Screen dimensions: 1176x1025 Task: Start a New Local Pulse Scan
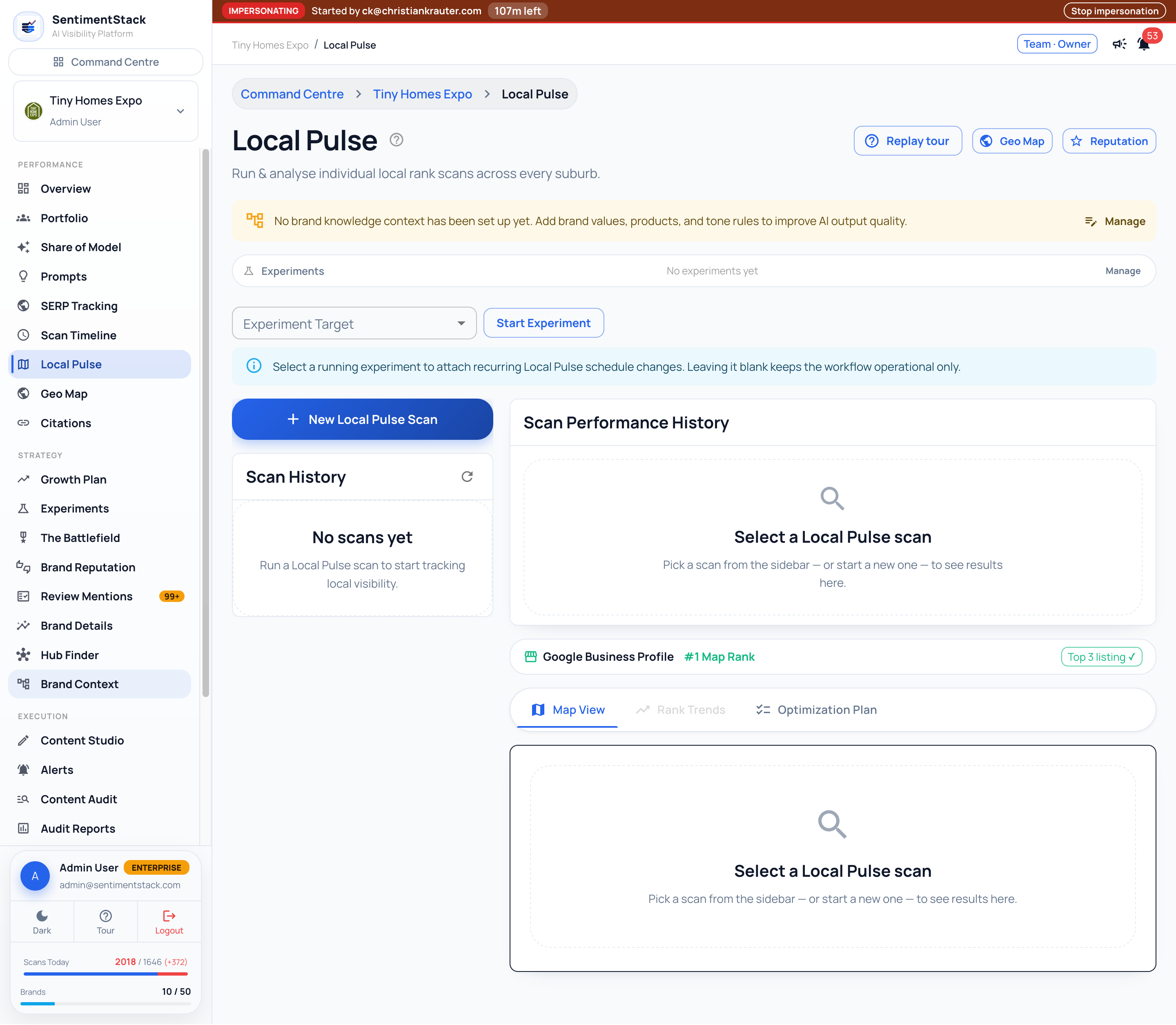363,419
